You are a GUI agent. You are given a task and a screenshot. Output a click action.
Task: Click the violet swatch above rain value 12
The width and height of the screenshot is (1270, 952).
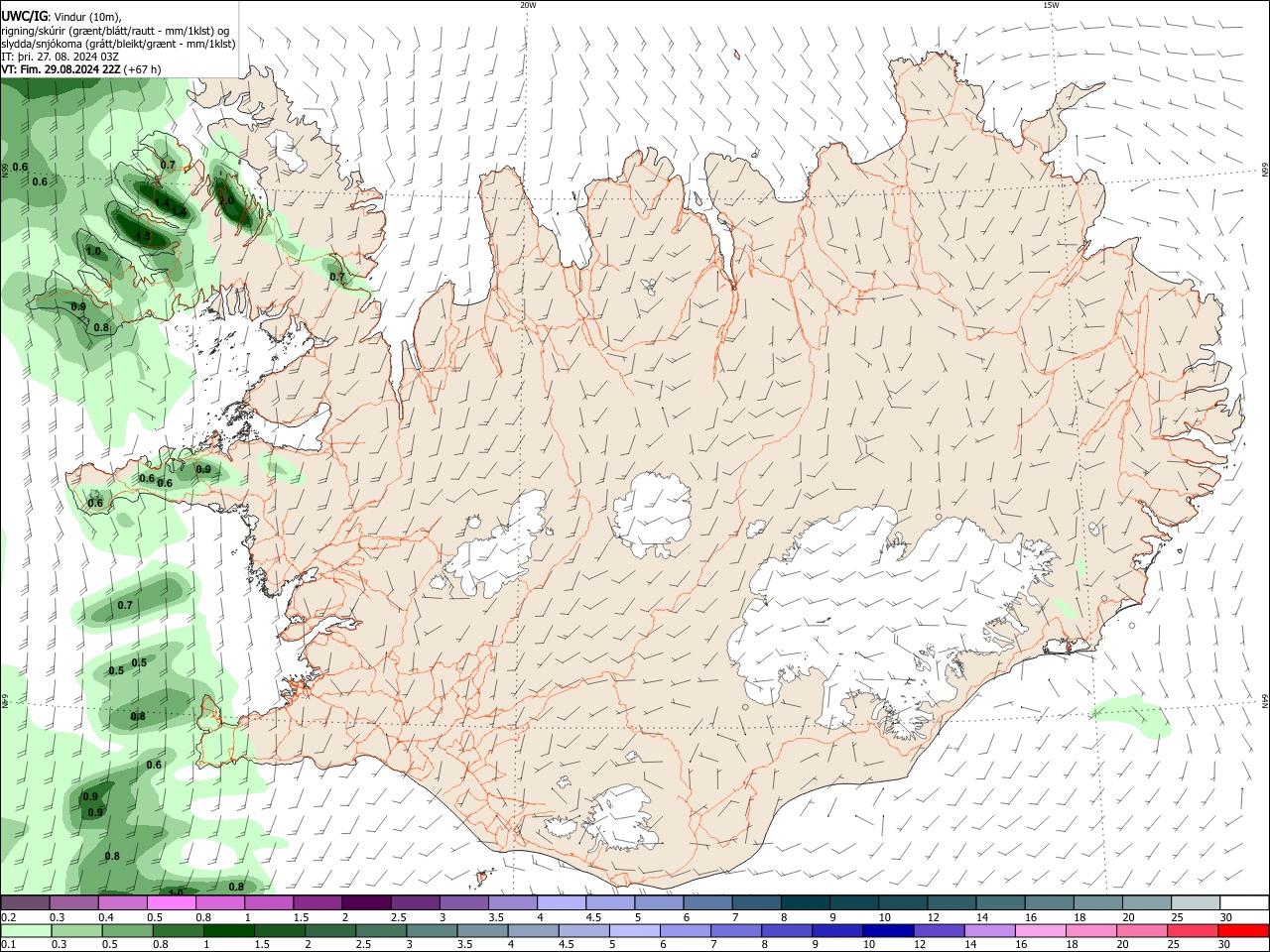click(938, 931)
